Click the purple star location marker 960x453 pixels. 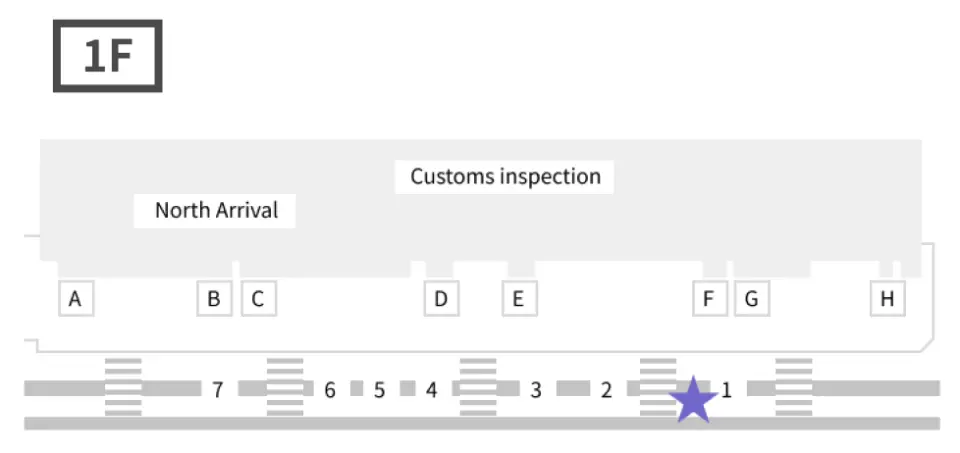[x=693, y=400]
